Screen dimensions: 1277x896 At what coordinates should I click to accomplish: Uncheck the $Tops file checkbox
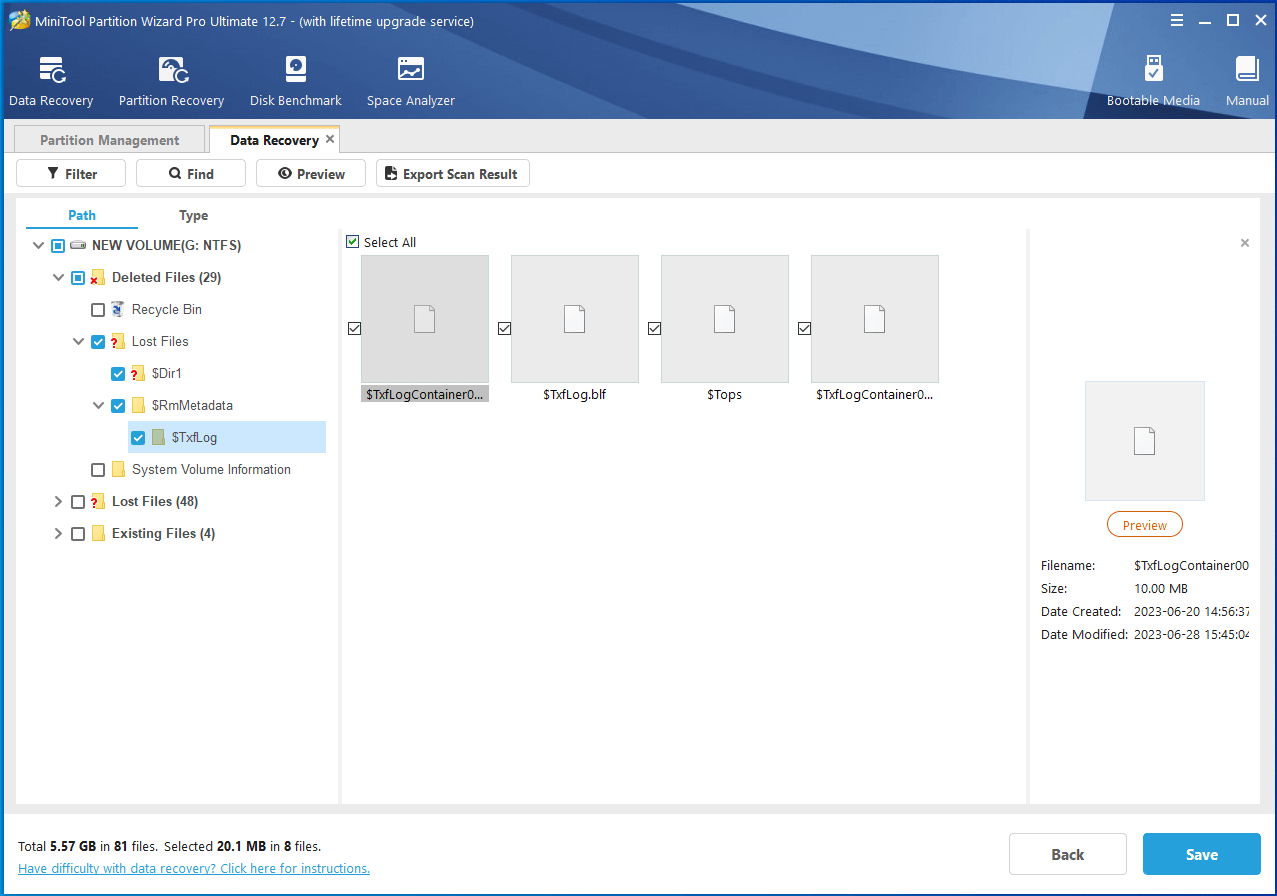click(654, 328)
